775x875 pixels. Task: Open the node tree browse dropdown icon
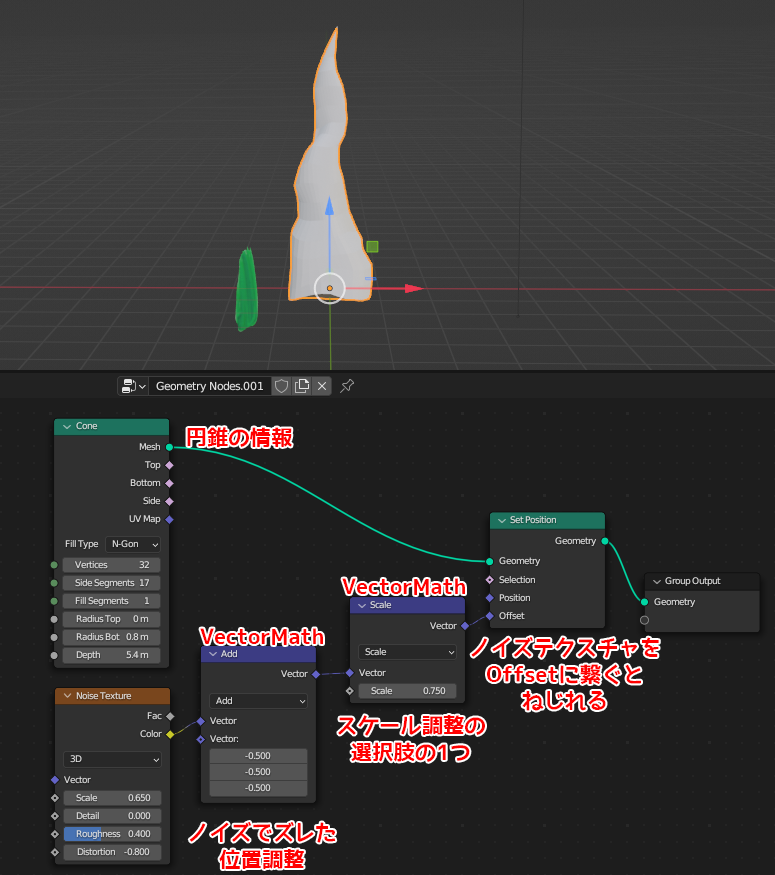pyautogui.click(x=132, y=386)
